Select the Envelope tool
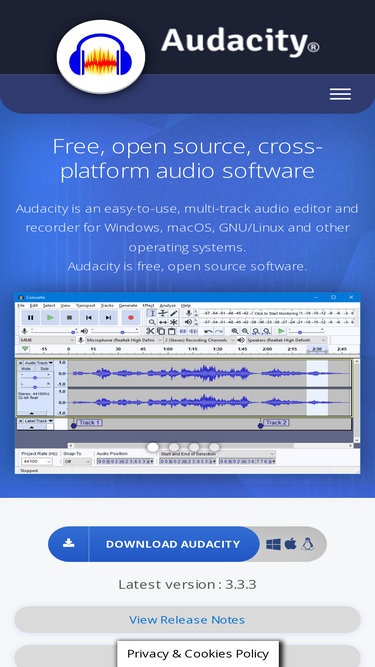Screen dimensions: 375x667 pyautogui.click(x=162, y=314)
